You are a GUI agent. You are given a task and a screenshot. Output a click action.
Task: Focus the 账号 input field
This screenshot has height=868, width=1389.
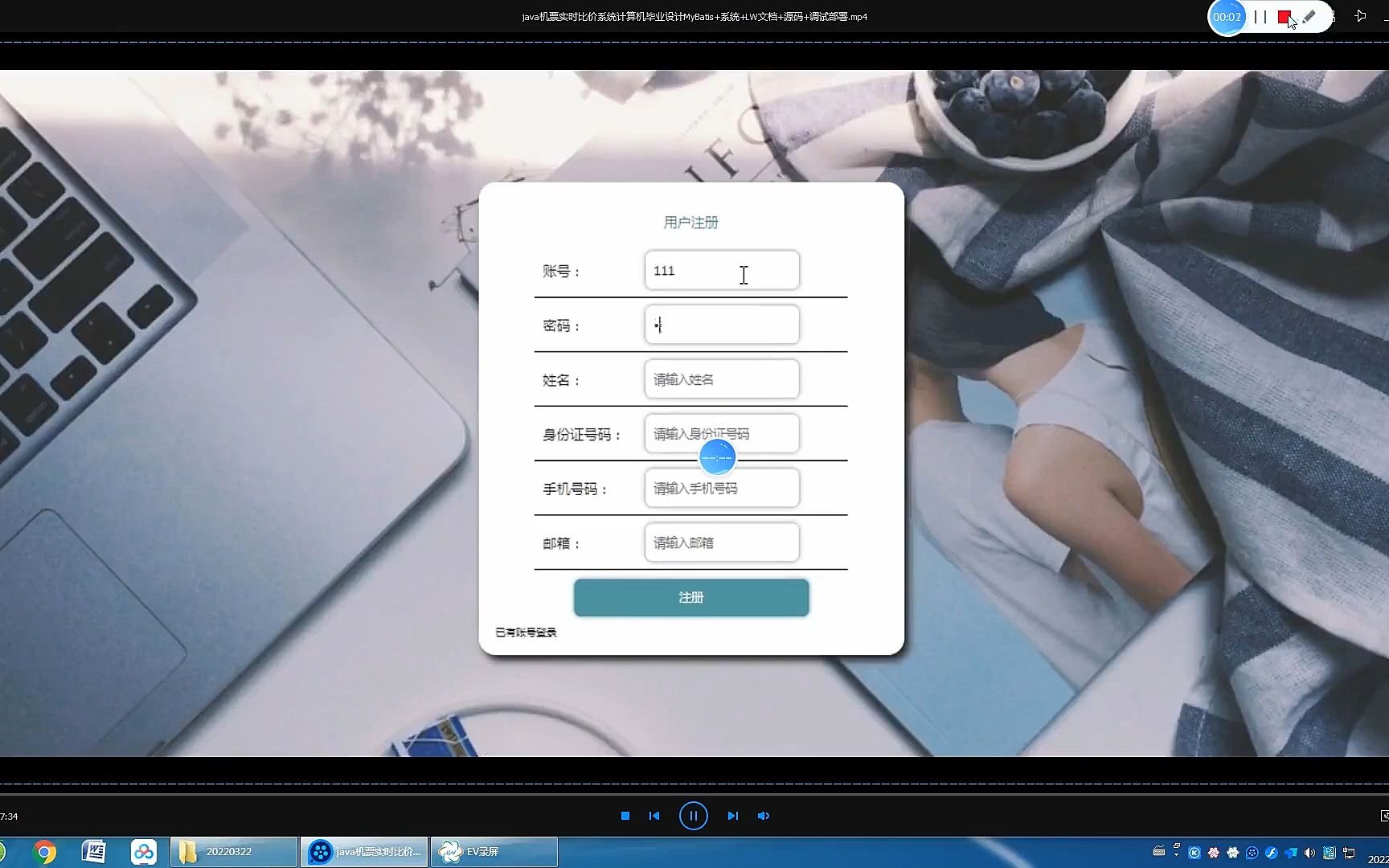[722, 270]
